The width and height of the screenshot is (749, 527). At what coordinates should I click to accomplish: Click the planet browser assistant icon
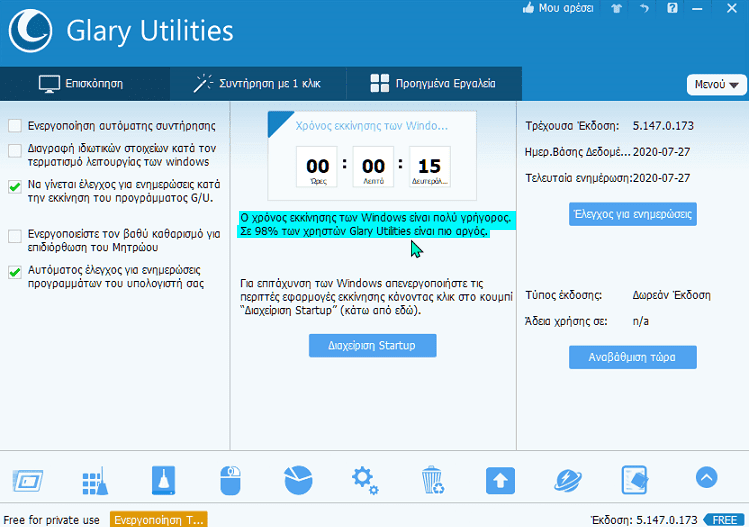point(567,480)
